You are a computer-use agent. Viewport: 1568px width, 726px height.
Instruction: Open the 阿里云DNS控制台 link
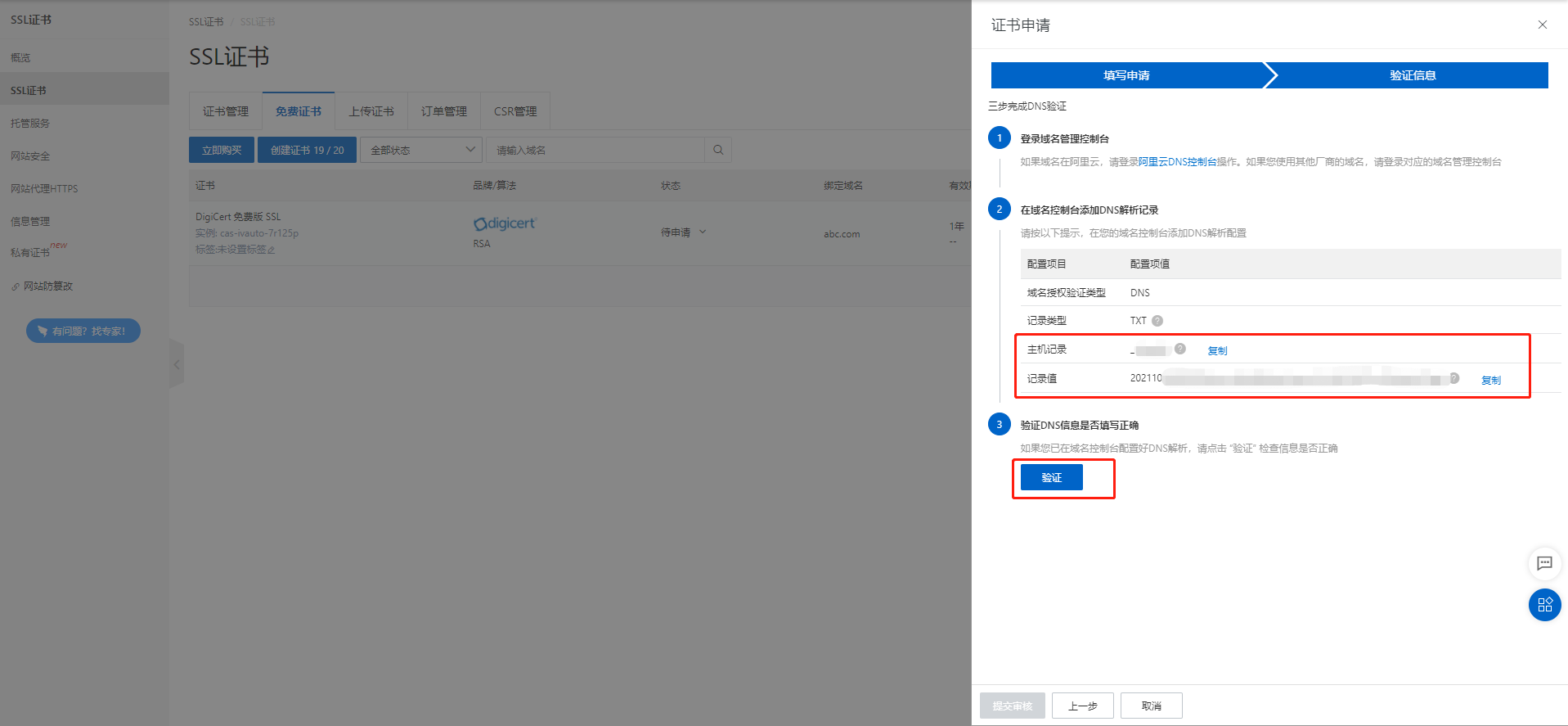(1177, 162)
